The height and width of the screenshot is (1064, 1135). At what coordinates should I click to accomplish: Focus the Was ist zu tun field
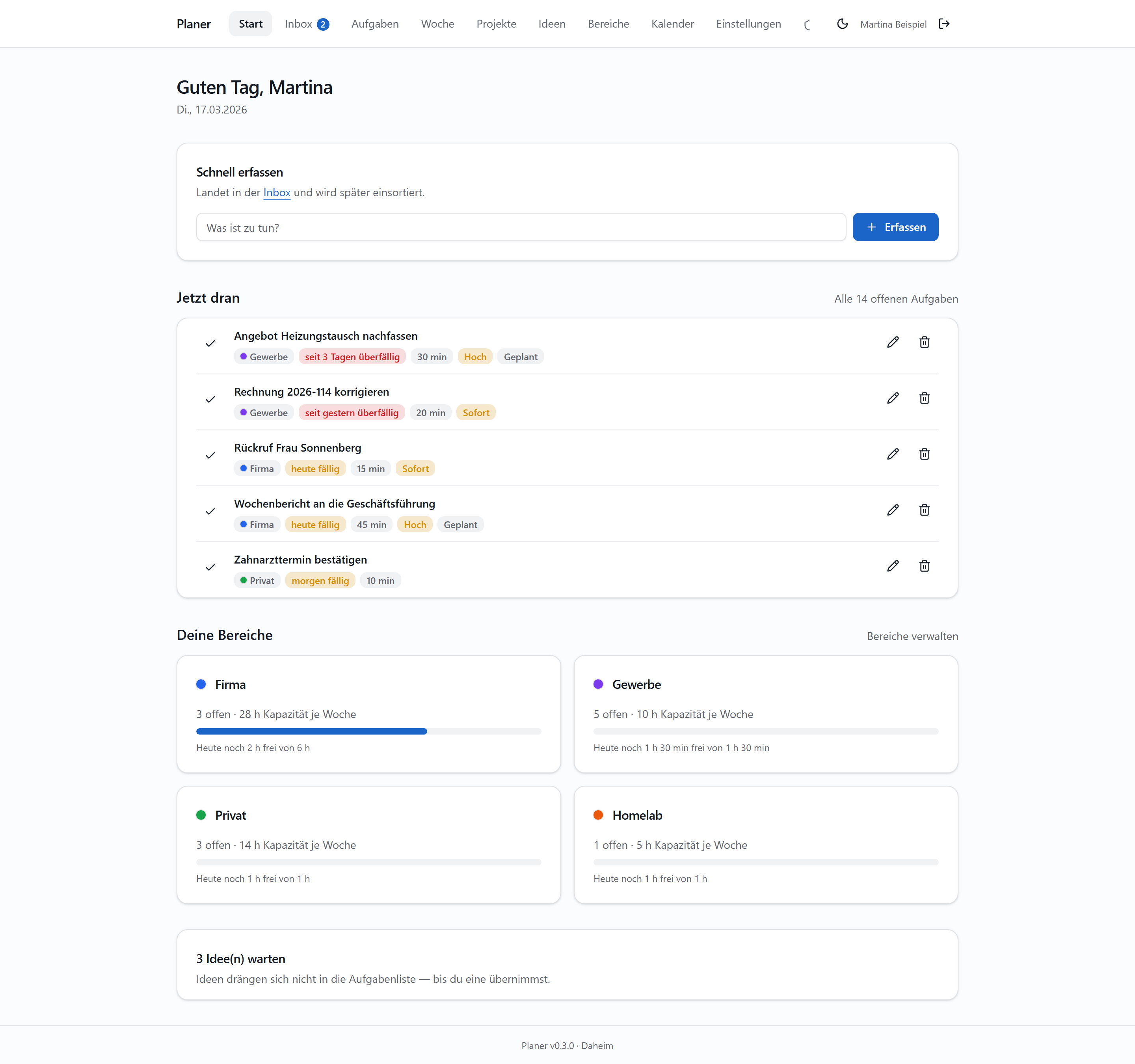pos(521,227)
